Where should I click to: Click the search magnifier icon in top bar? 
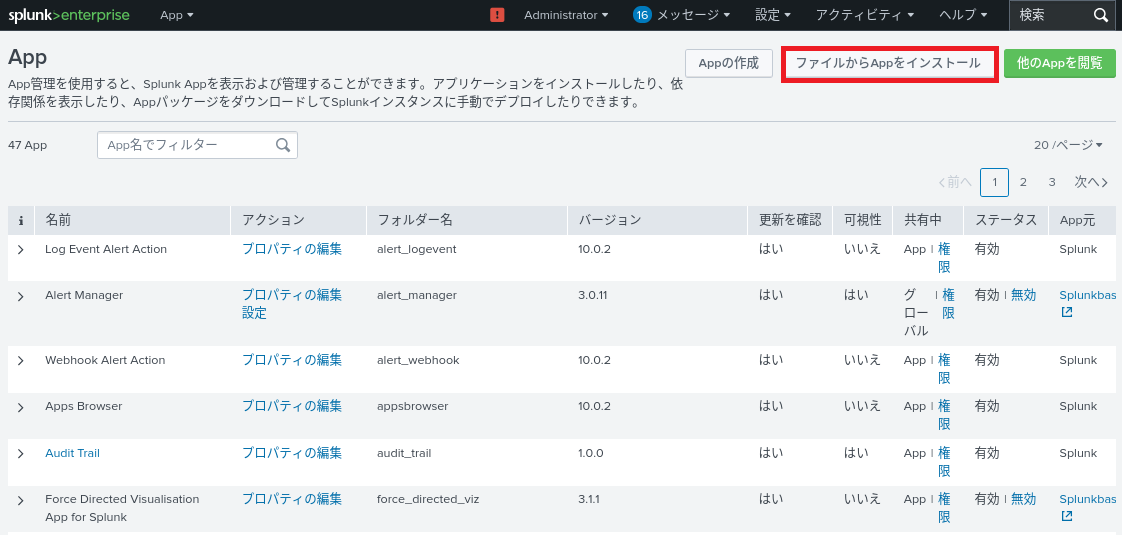(x=1100, y=15)
